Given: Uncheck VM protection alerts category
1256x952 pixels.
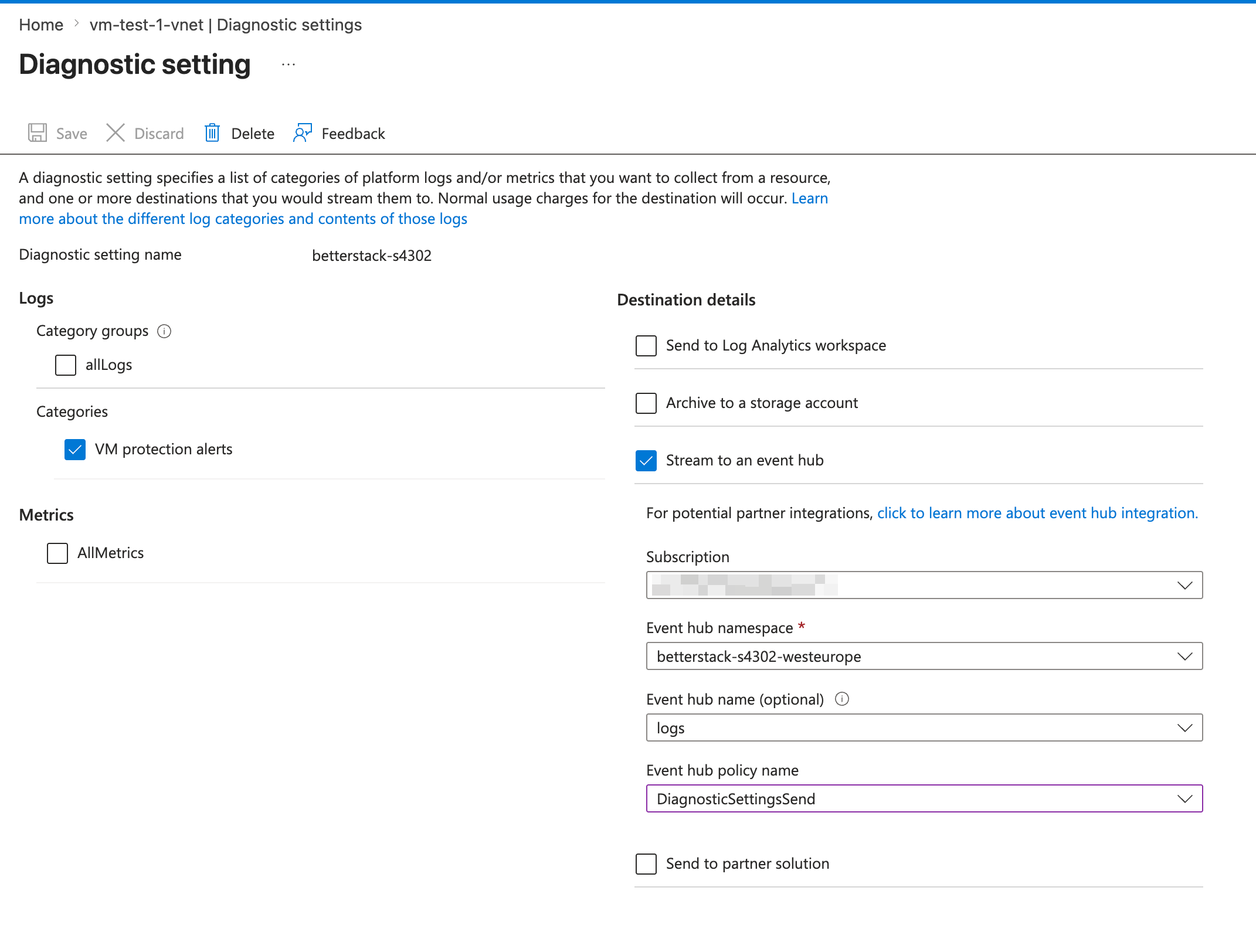Looking at the screenshot, I should (x=74, y=450).
